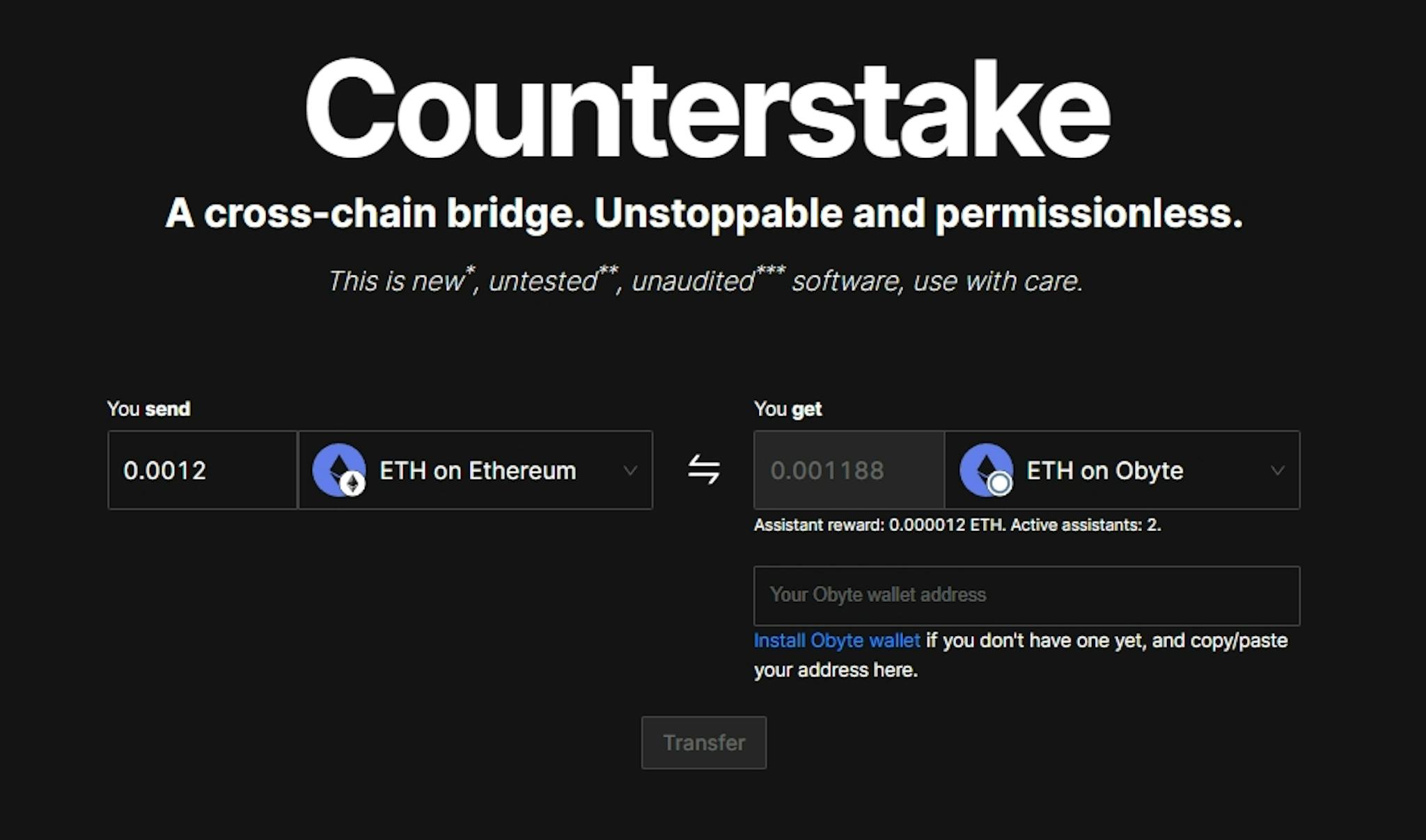Viewport: 1426px width, 840px height.
Task: Edit the send amount of 0.0012
Action: [202, 470]
